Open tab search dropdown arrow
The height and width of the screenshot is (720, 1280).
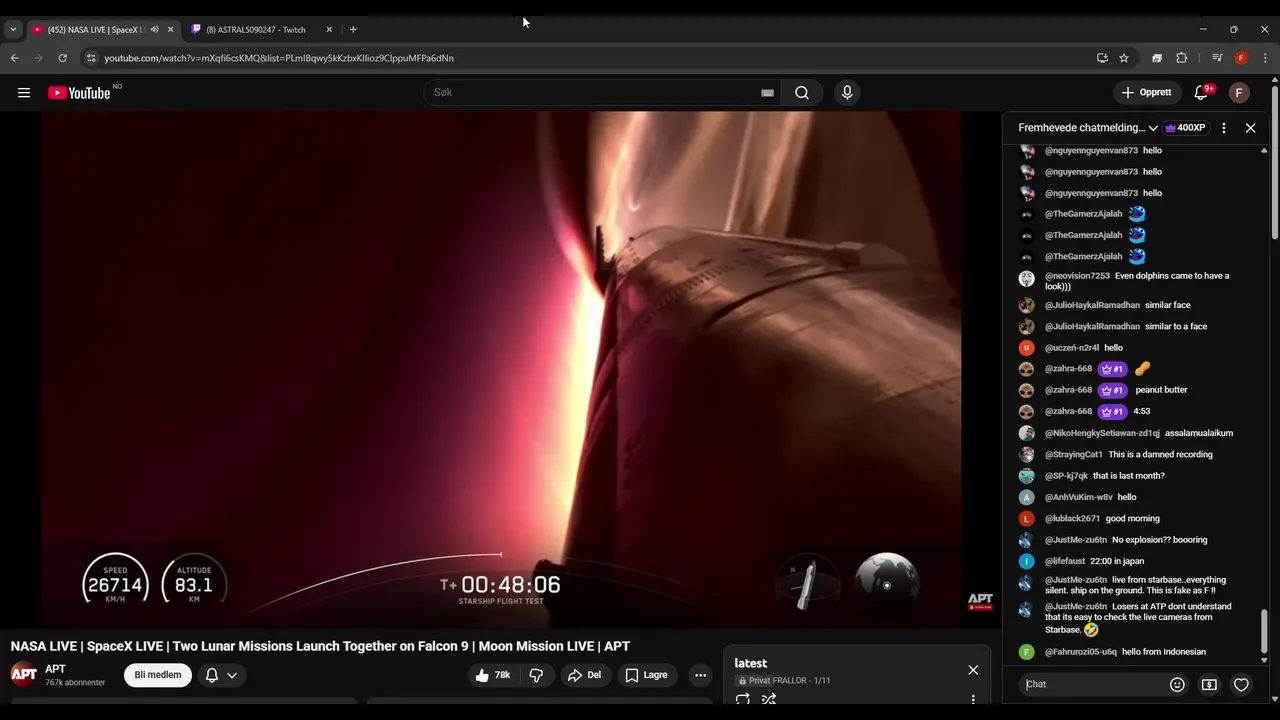pyautogui.click(x=13, y=30)
